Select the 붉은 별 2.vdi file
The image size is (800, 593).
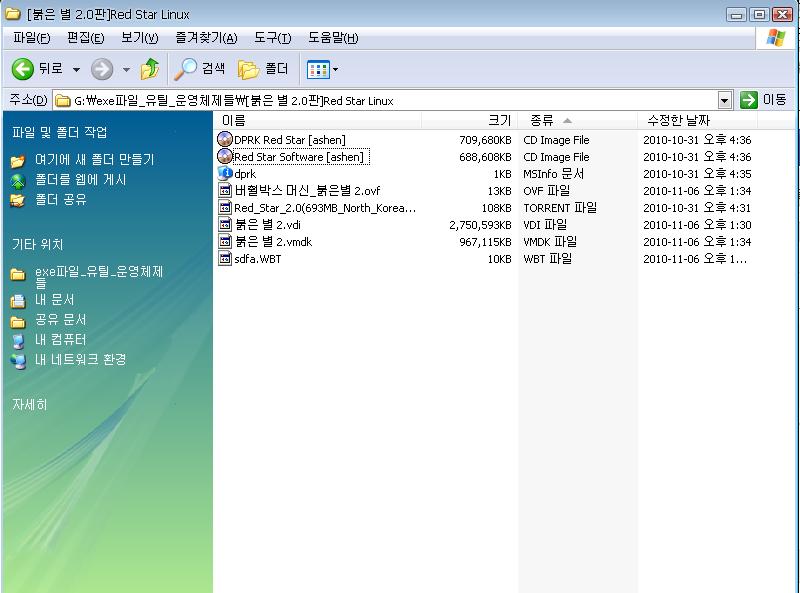point(266,225)
